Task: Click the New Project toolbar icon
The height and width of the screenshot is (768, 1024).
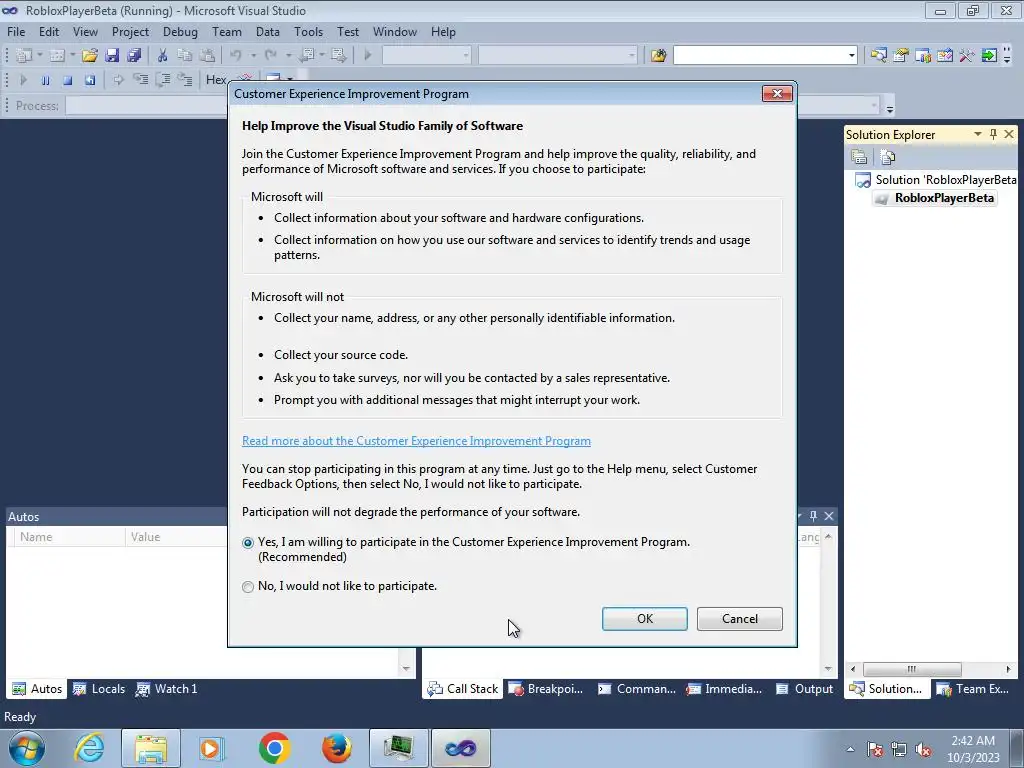Action: tap(24, 56)
